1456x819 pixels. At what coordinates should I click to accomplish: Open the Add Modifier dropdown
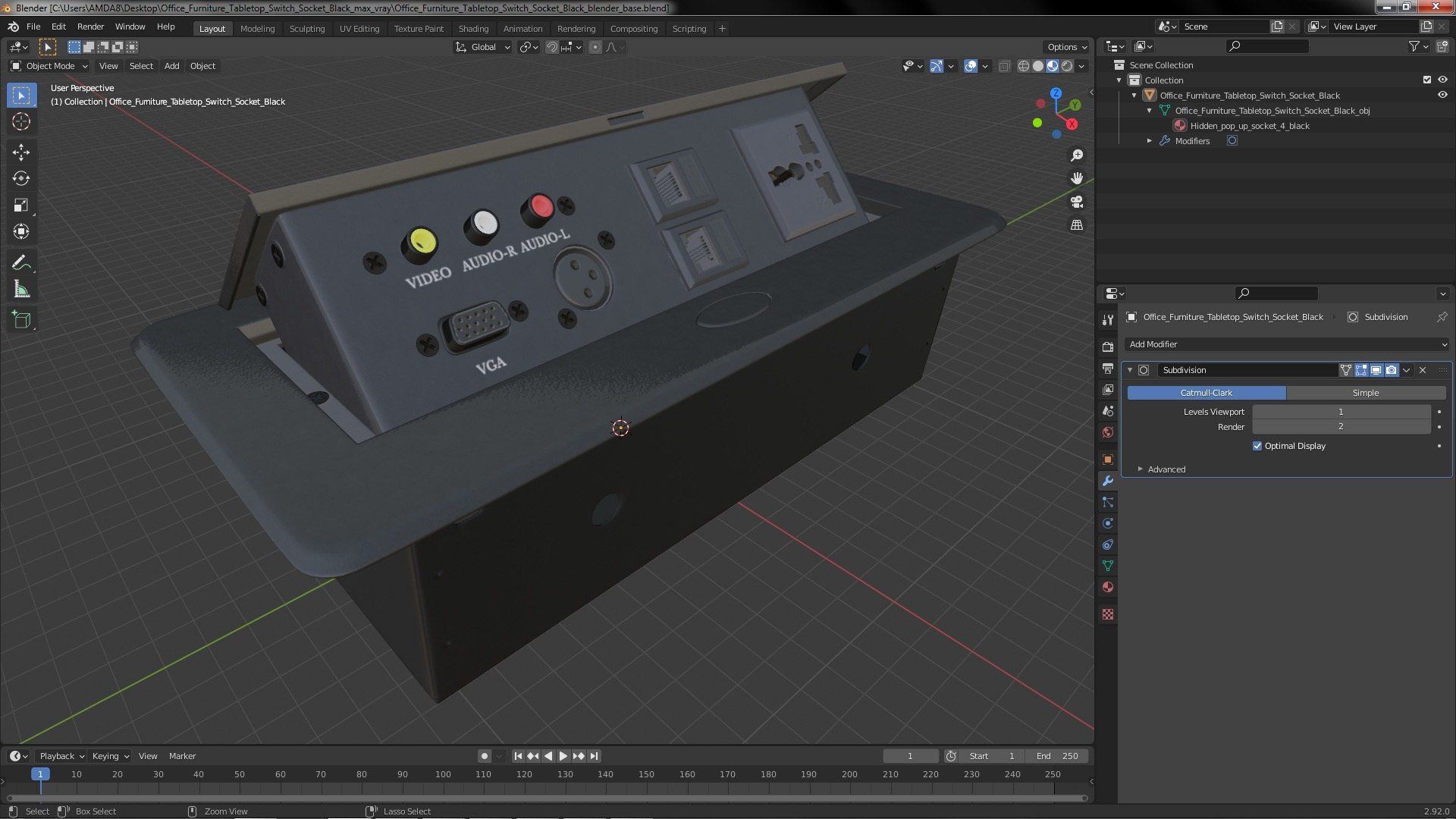(x=1285, y=344)
